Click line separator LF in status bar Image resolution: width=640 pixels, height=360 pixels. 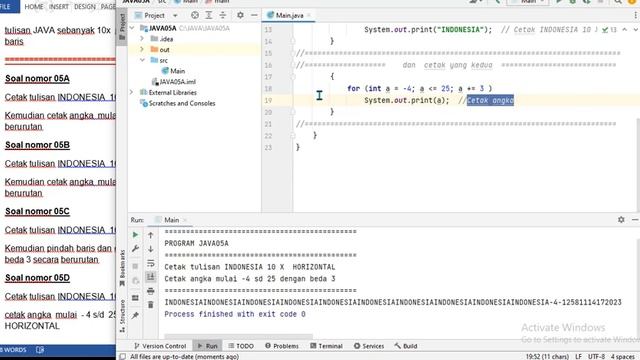pos(578,356)
